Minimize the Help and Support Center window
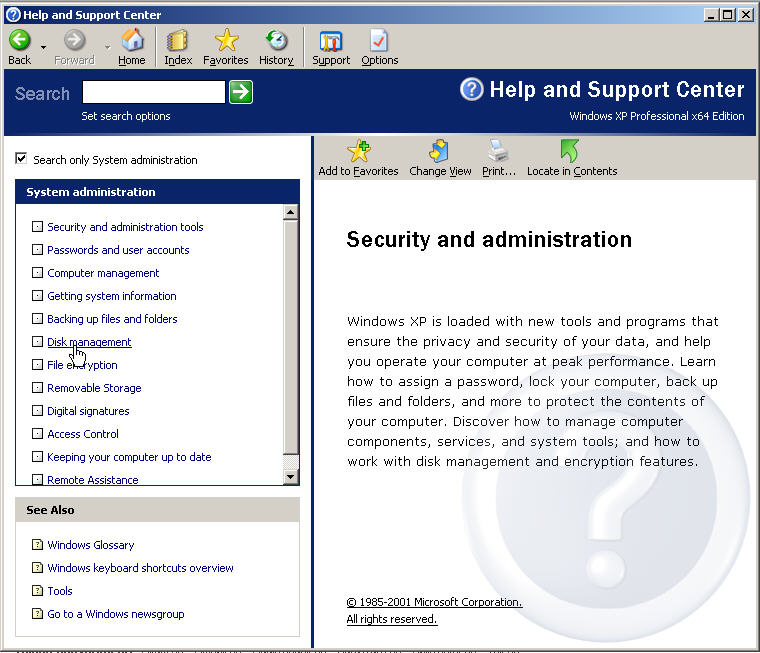This screenshot has width=760, height=653. (711, 15)
